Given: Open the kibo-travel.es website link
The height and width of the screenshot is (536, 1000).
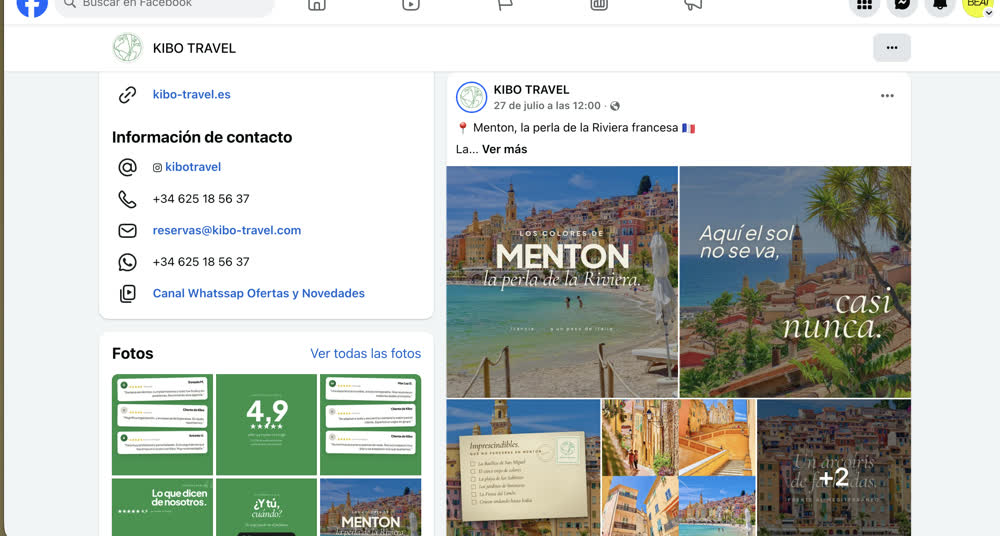Looking at the screenshot, I should [191, 94].
